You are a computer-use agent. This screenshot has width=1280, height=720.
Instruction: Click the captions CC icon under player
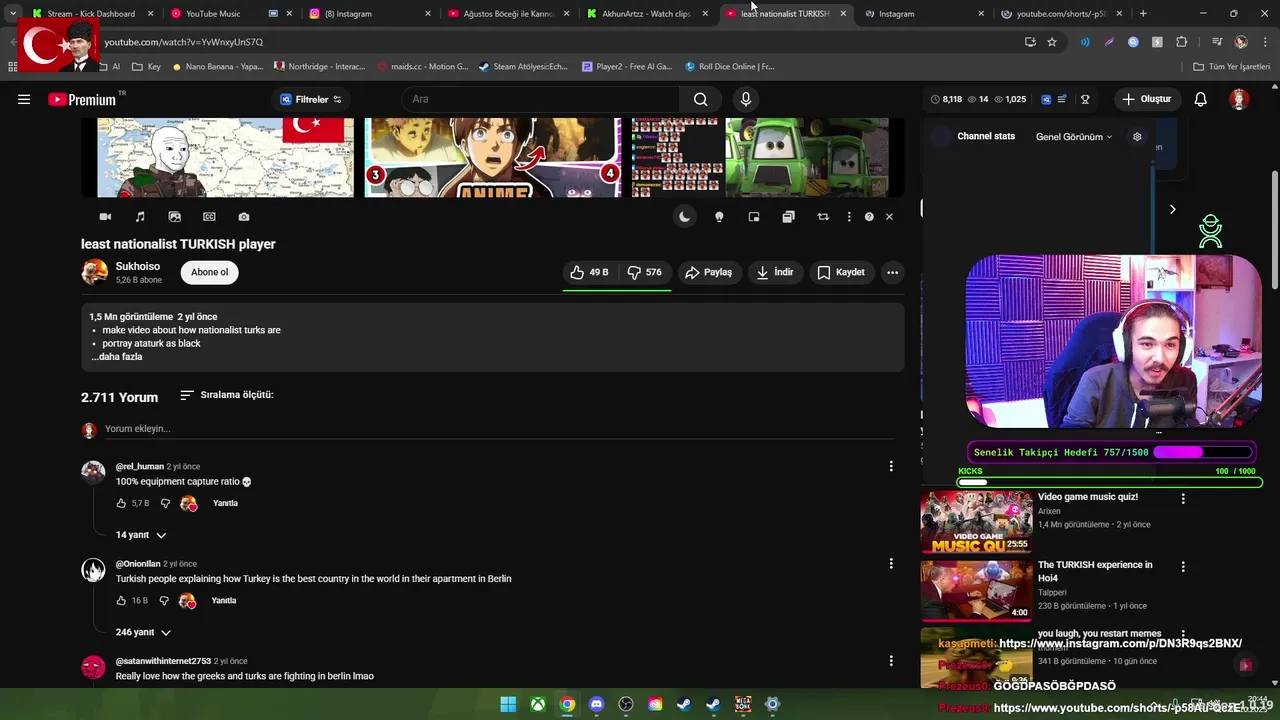[209, 217]
